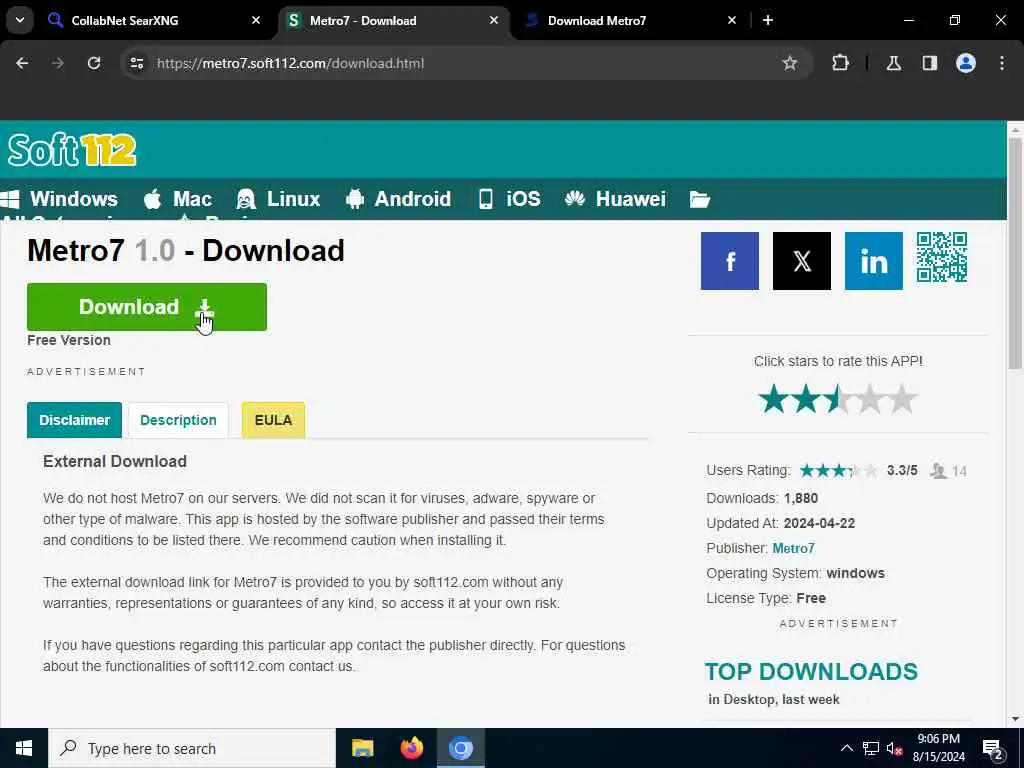1024x768 pixels.
Task: Launch Firefox from the taskbar
Action: 411,748
